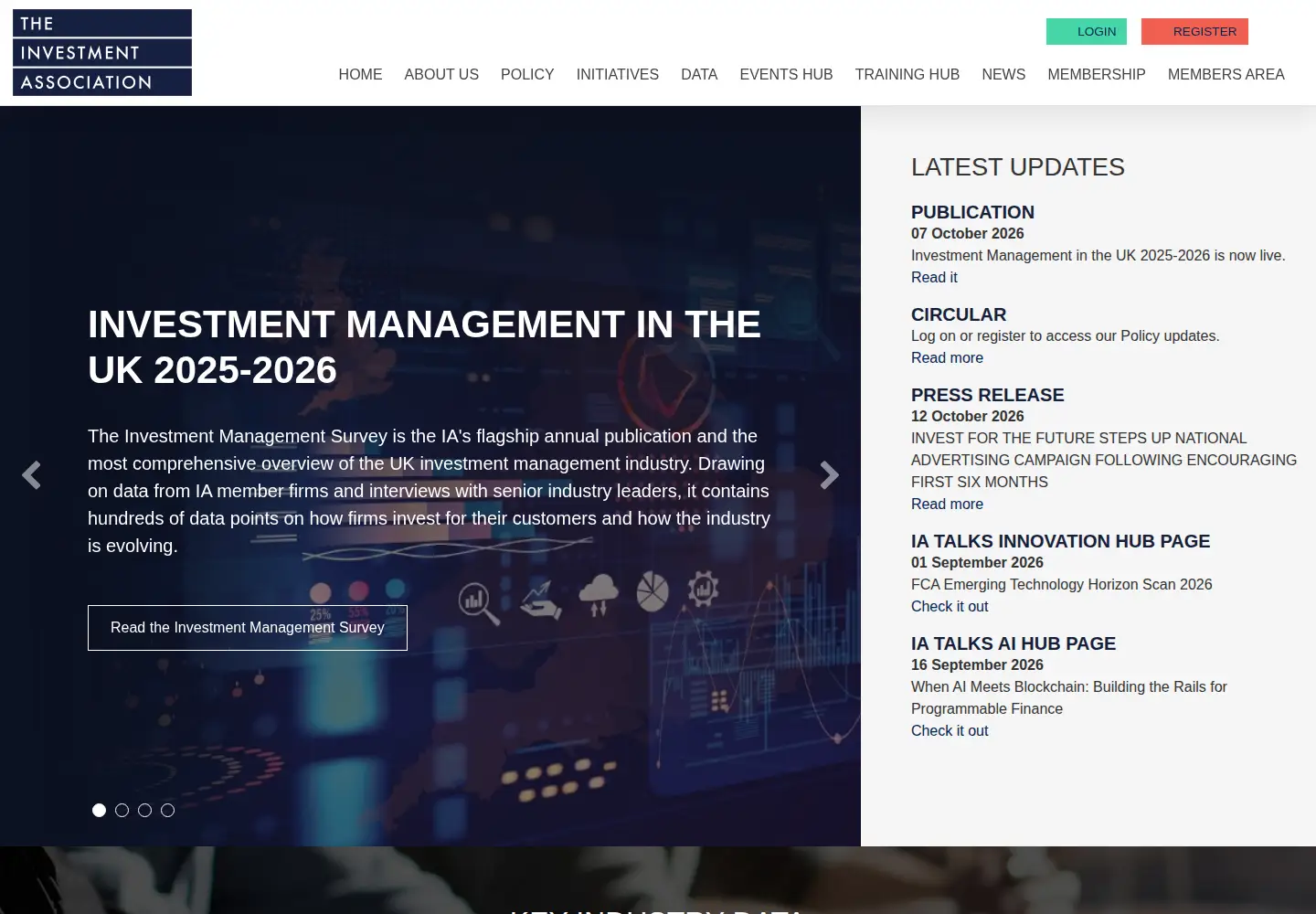1316x914 pixels.
Task: Click the date 01 September 2026
Action: tap(977, 562)
